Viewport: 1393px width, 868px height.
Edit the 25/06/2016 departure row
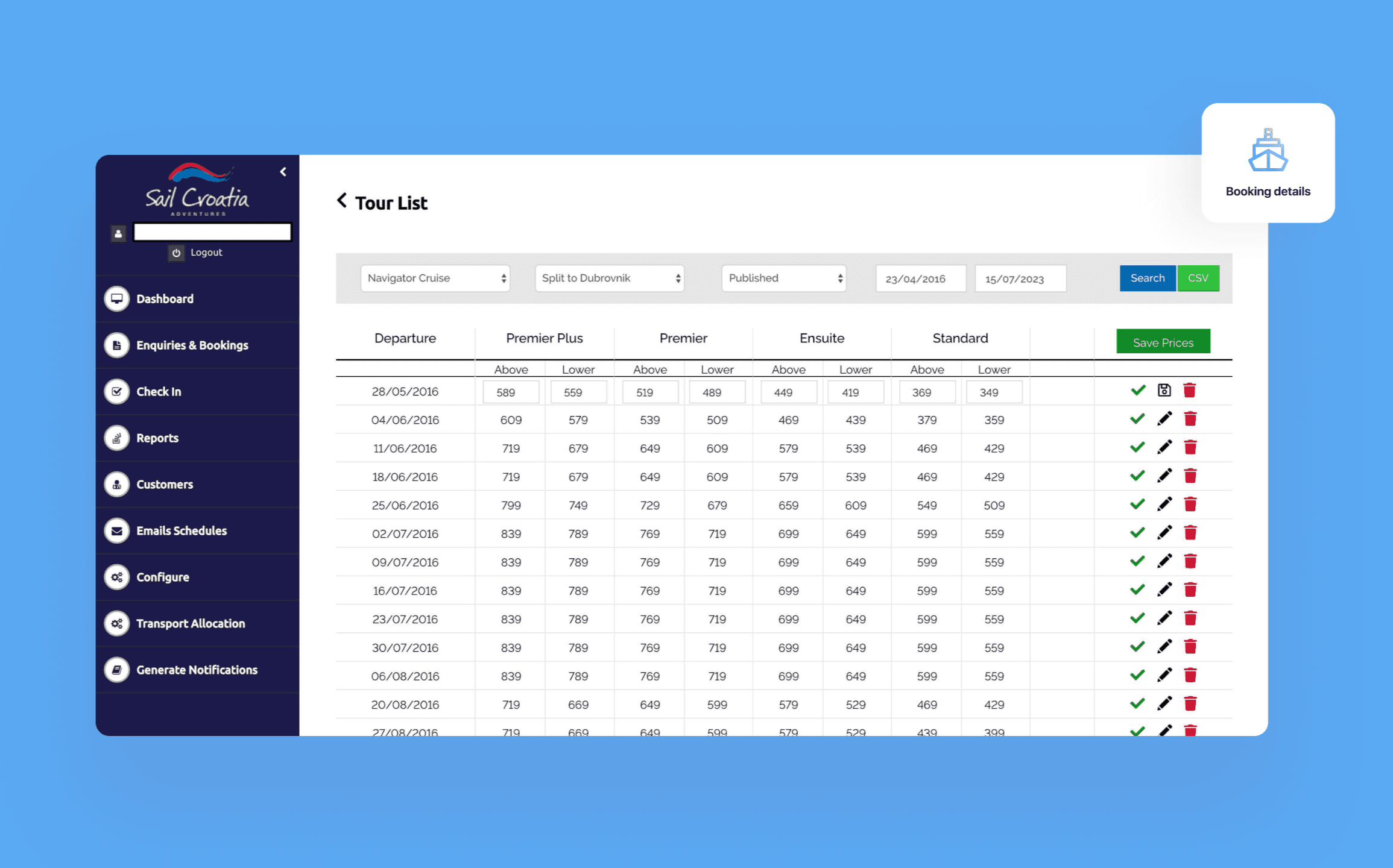pos(1164,505)
